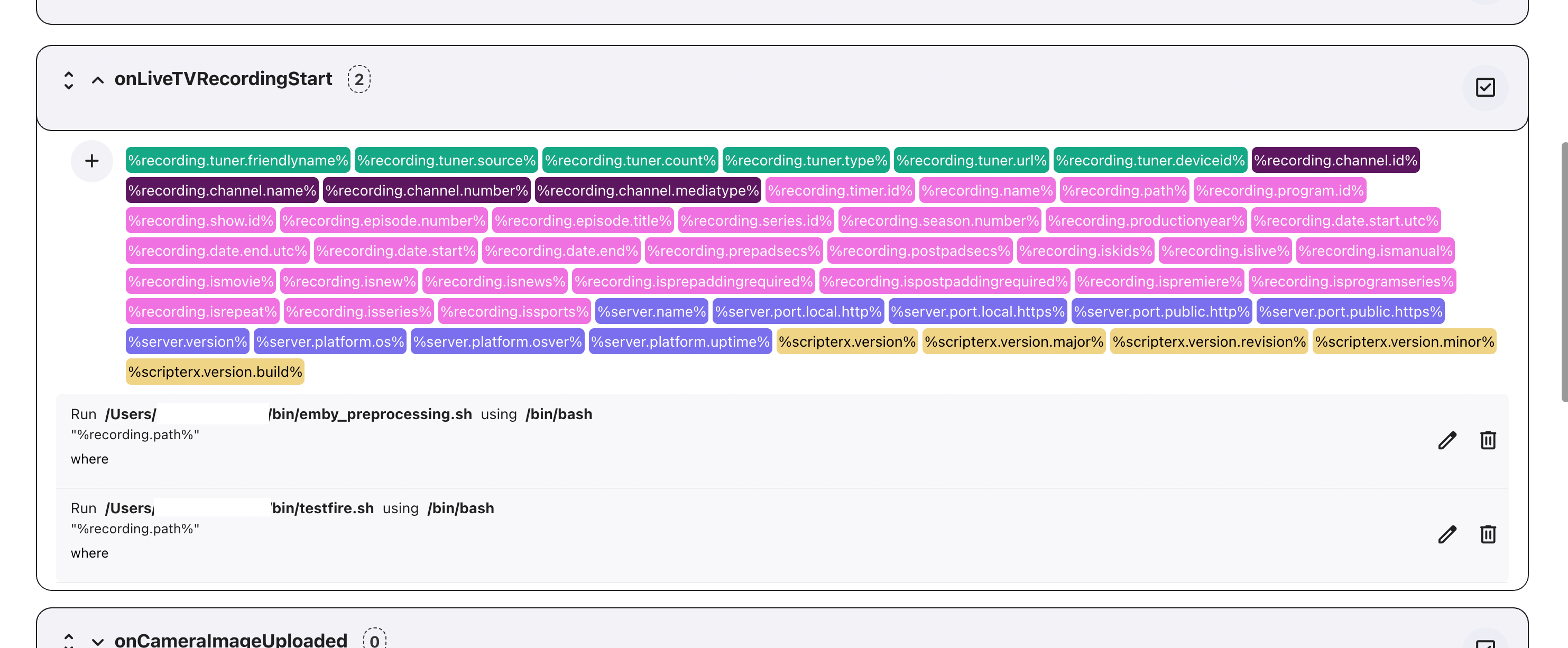
Task: Edit the emby_preprocessing.sh script entry
Action: [1447, 440]
